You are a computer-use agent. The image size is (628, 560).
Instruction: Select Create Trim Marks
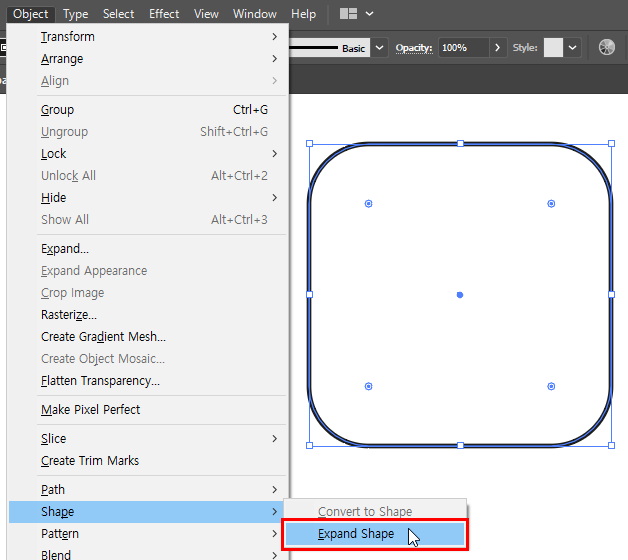click(x=90, y=461)
